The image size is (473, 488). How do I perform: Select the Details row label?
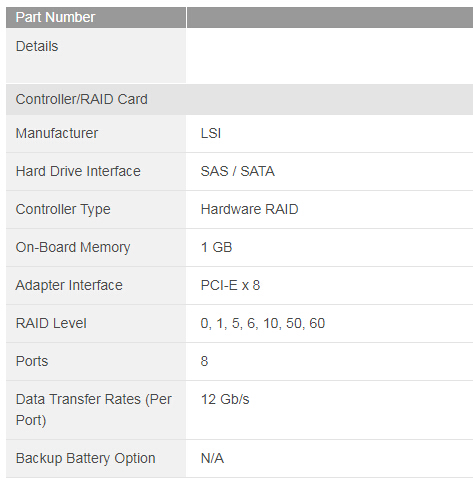pyautogui.click(x=37, y=46)
